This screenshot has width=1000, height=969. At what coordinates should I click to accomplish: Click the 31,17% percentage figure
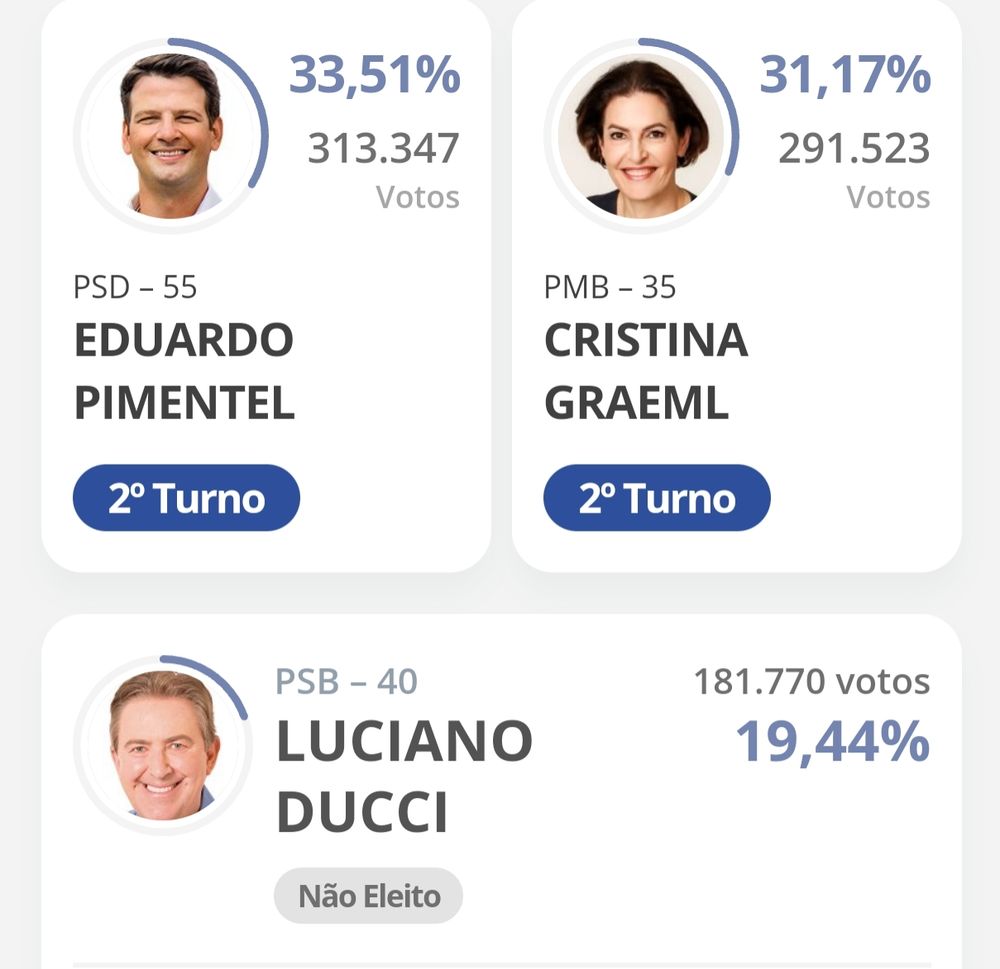tap(845, 75)
